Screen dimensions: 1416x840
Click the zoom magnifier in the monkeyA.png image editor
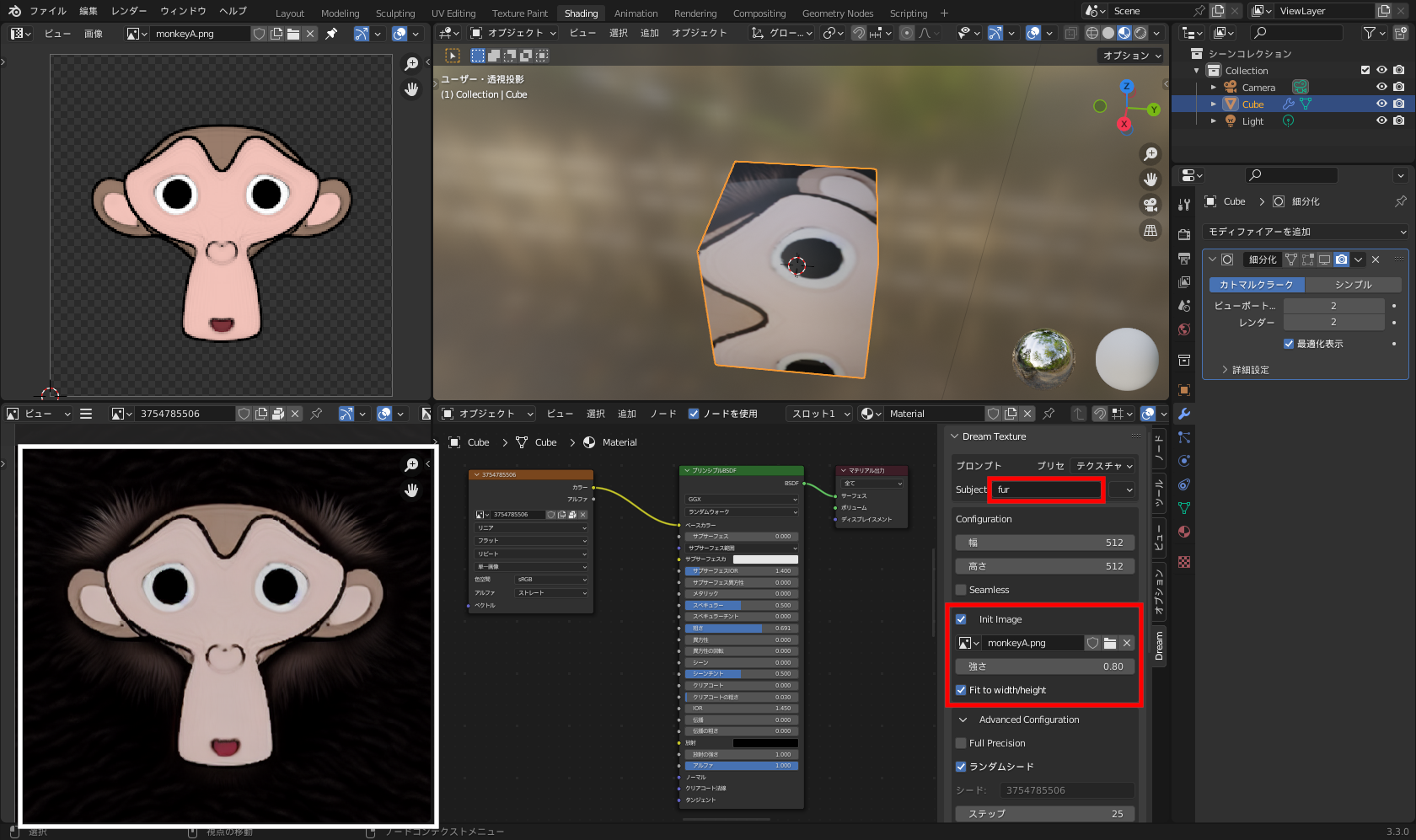tap(411, 64)
